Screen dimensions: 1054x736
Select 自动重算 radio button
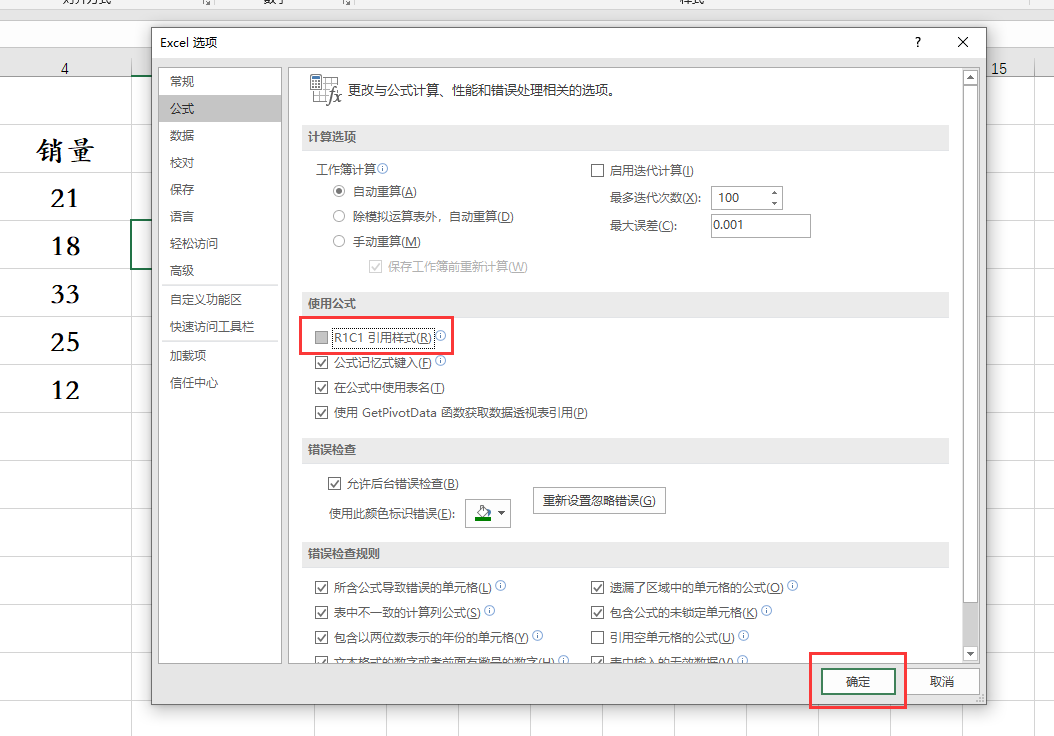click(339, 192)
